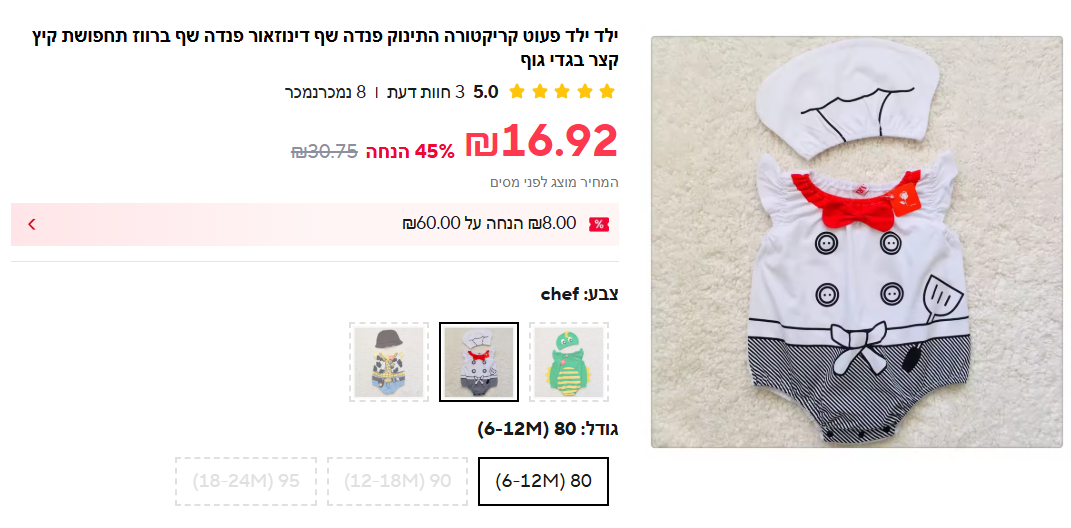Open the main chef romper product image
The height and width of the screenshot is (528, 1071).
point(857,242)
